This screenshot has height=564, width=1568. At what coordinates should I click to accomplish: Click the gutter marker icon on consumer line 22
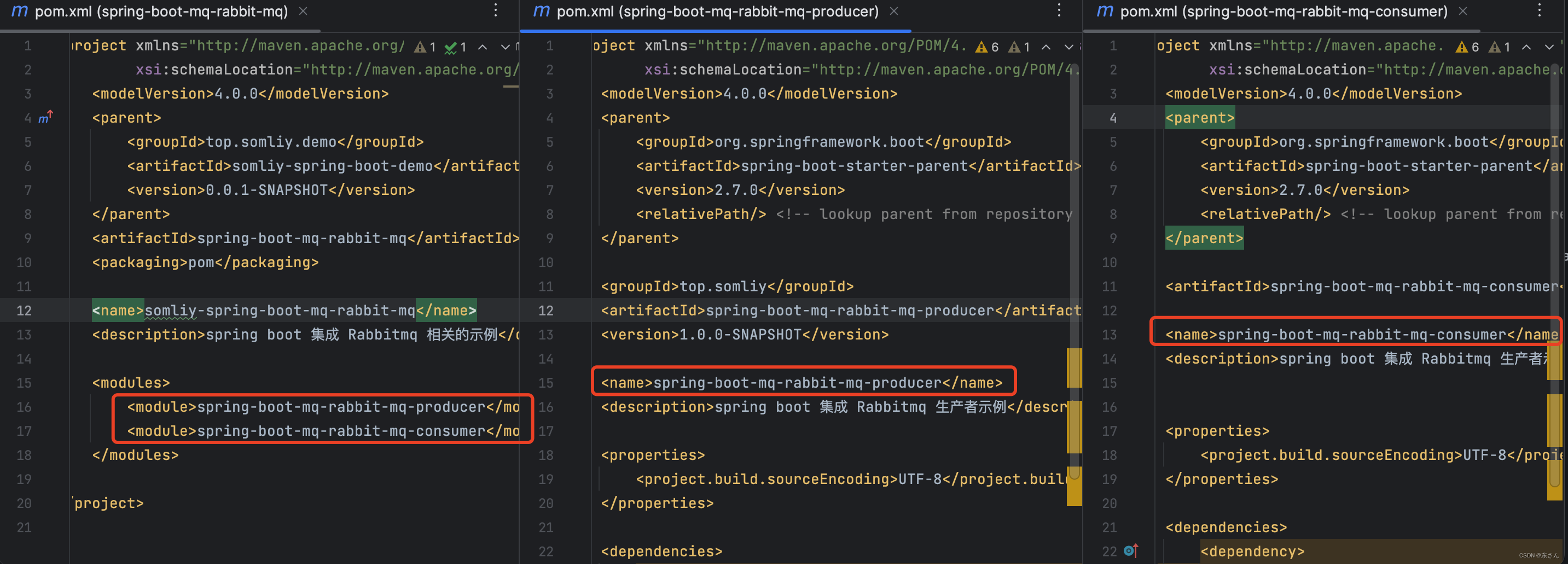pos(1131,551)
